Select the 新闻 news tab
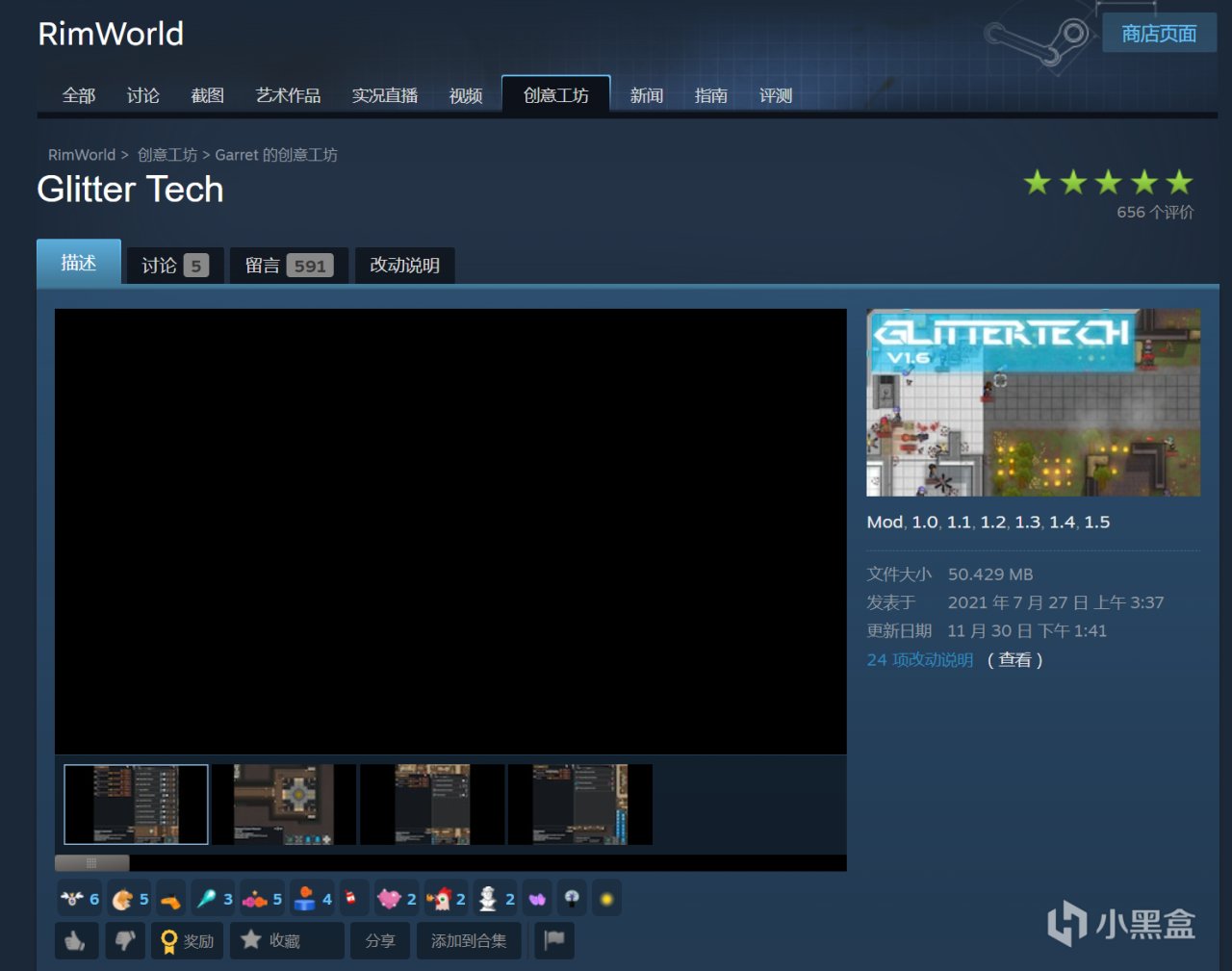The height and width of the screenshot is (971, 1232). [x=647, y=95]
